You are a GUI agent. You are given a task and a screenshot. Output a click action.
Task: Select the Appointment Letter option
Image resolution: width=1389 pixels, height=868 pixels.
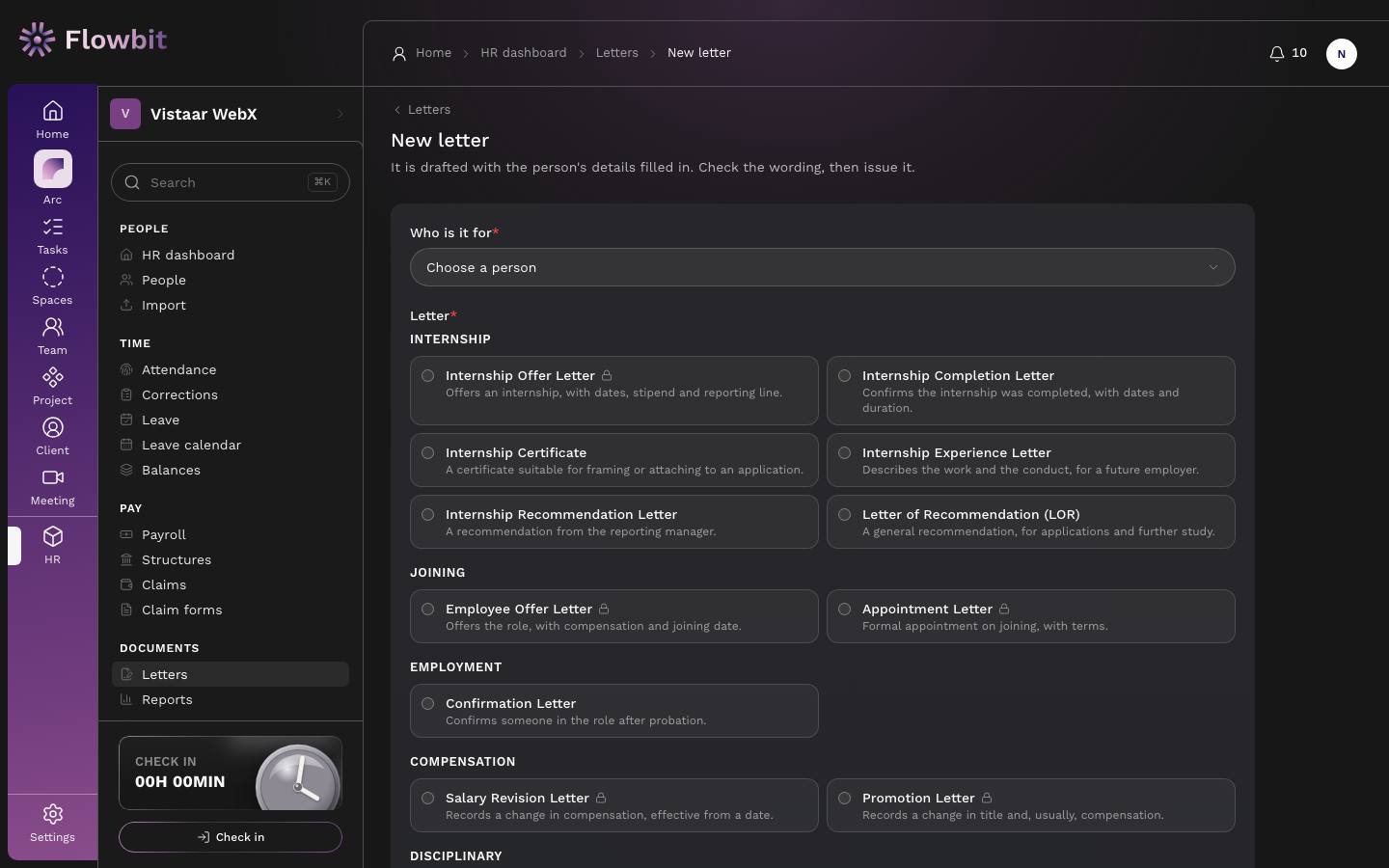pos(1031,616)
